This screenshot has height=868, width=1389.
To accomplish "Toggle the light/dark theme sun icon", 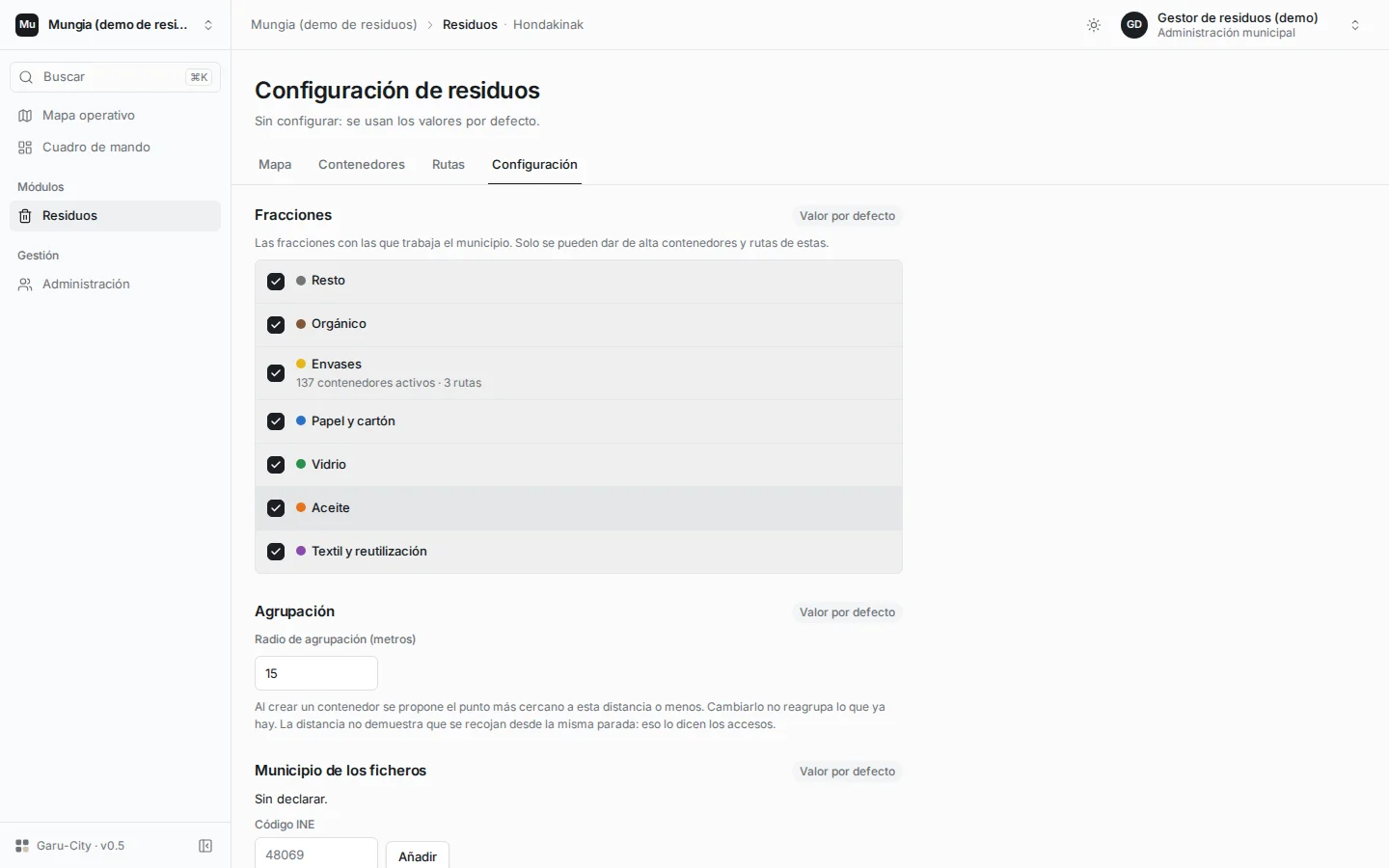I will pos(1094,25).
